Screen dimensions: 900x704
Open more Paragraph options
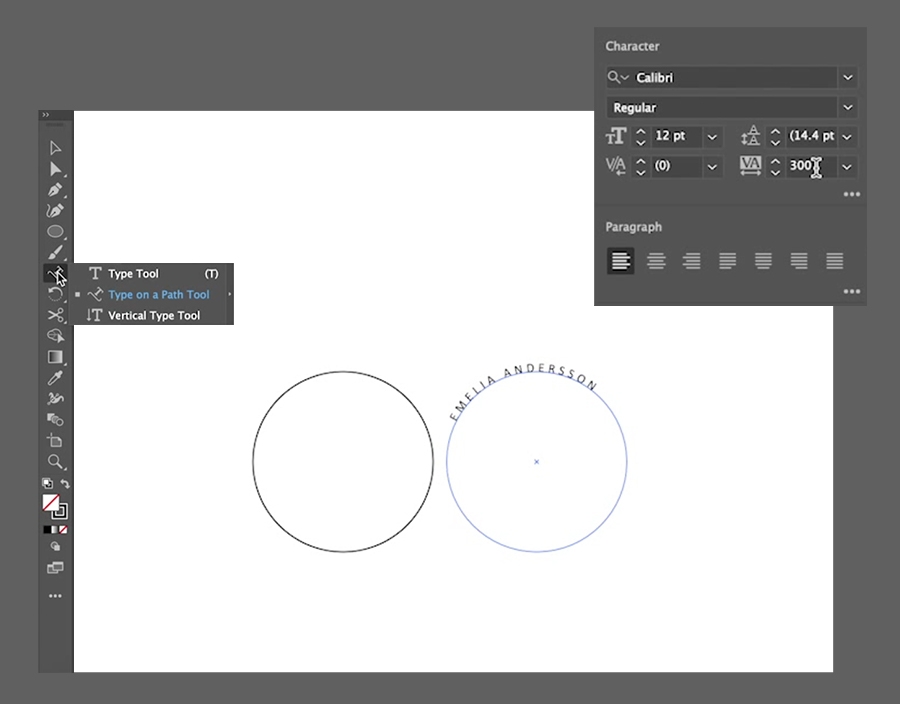852,291
